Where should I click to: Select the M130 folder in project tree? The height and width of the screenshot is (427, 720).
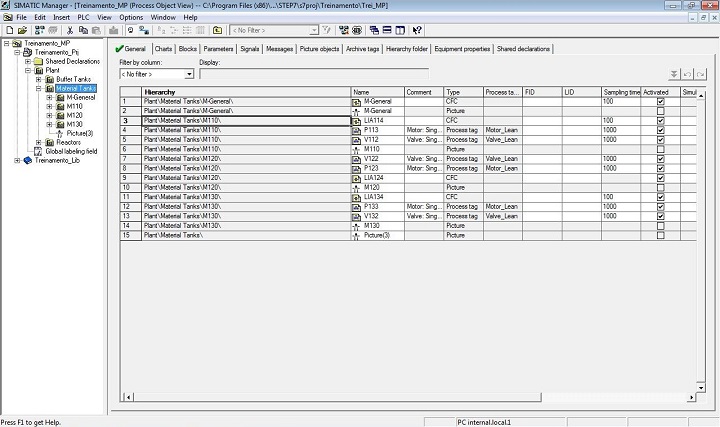tap(74, 124)
